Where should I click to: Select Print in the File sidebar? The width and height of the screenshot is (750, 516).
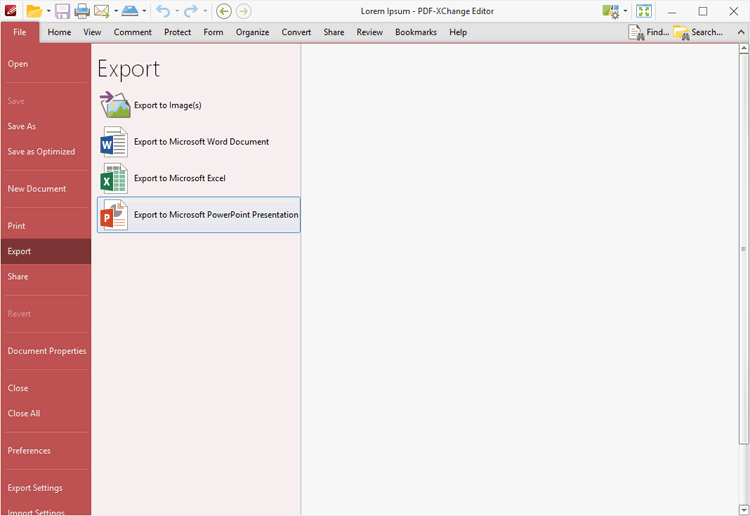tap(46, 226)
